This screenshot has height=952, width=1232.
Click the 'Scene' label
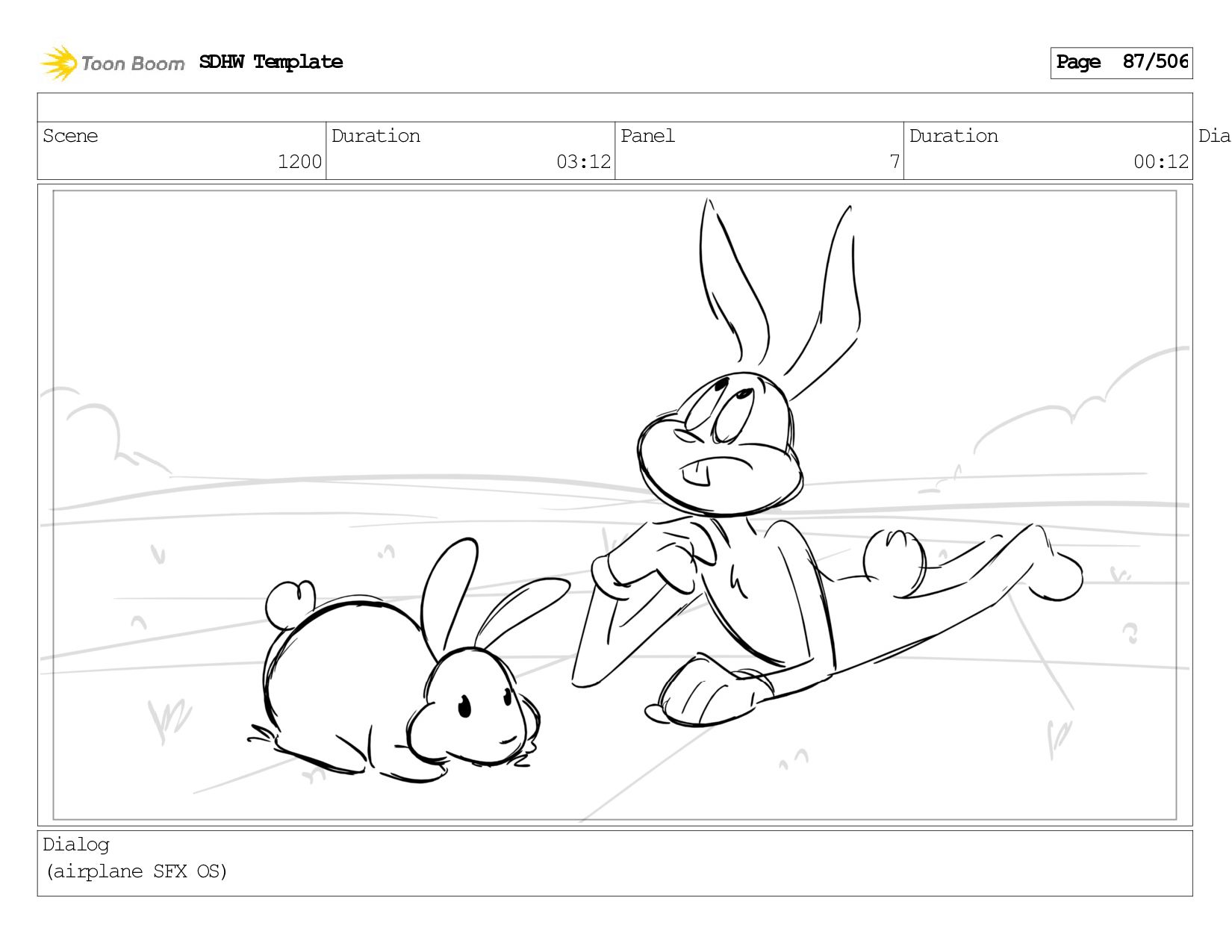click(x=70, y=136)
